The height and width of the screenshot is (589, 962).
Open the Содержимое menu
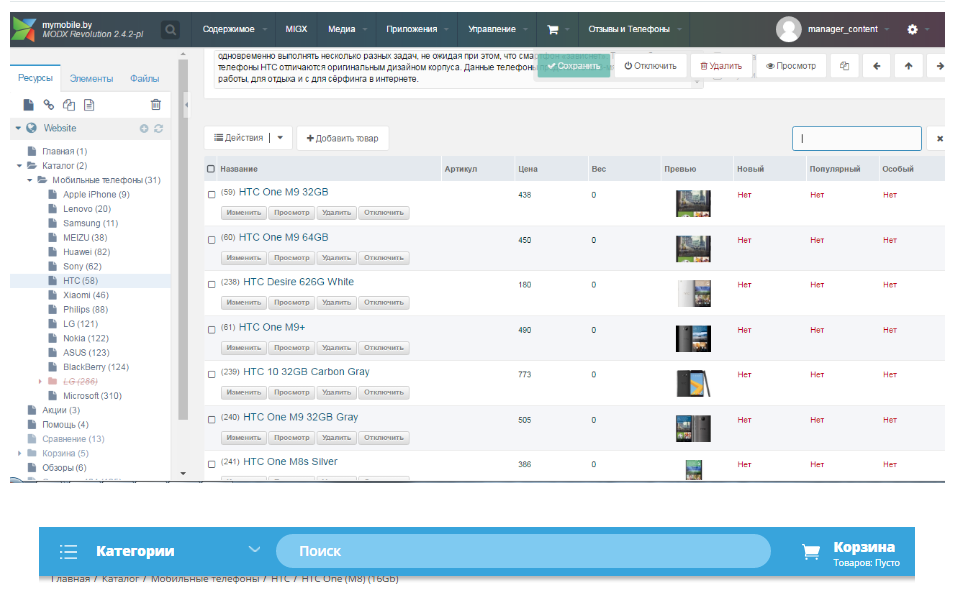(x=228, y=29)
